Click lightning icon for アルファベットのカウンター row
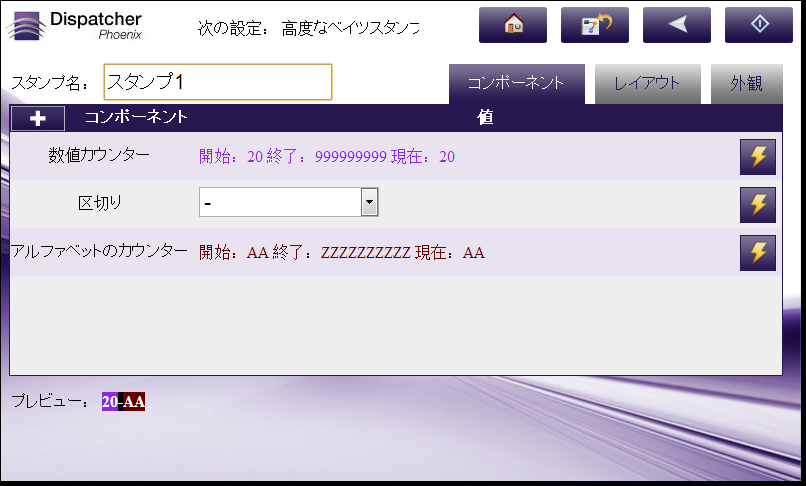The image size is (806, 486). pyautogui.click(x=758, y=253)
